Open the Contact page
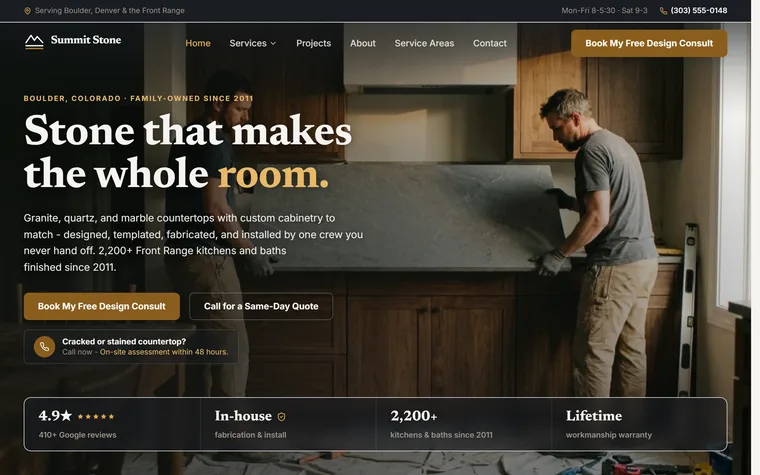The height and width of the screenshot is (475, 760). click(490, 43)
